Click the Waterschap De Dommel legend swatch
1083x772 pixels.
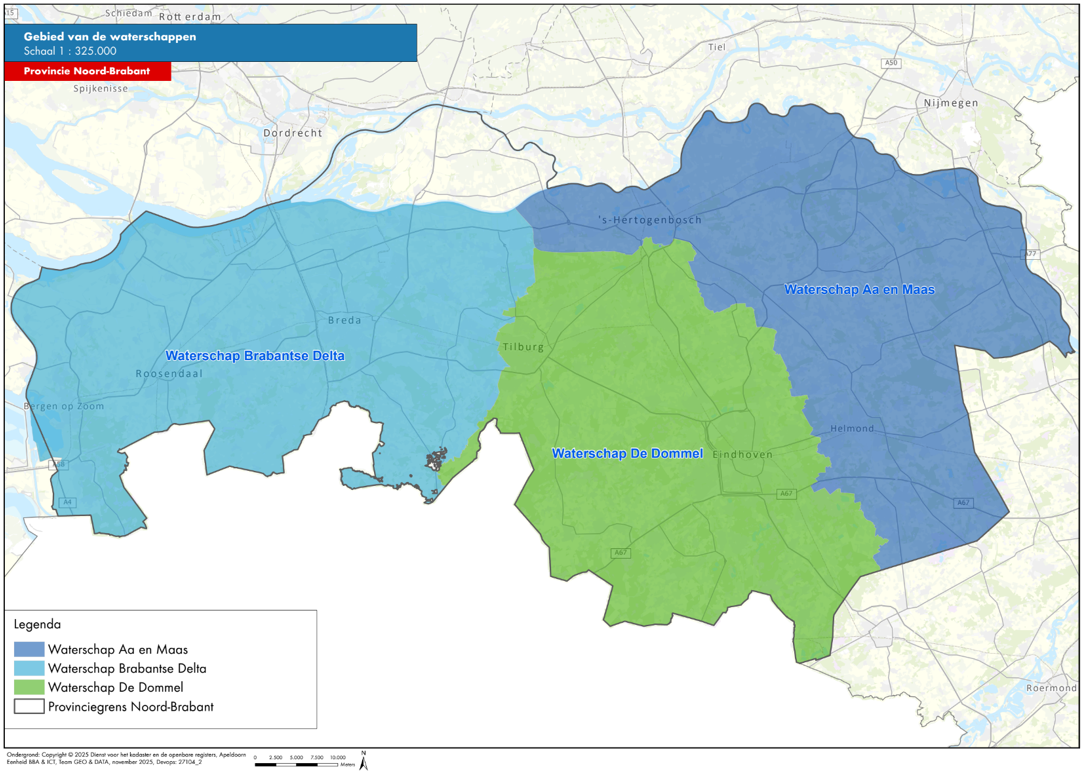click(29, 687)
